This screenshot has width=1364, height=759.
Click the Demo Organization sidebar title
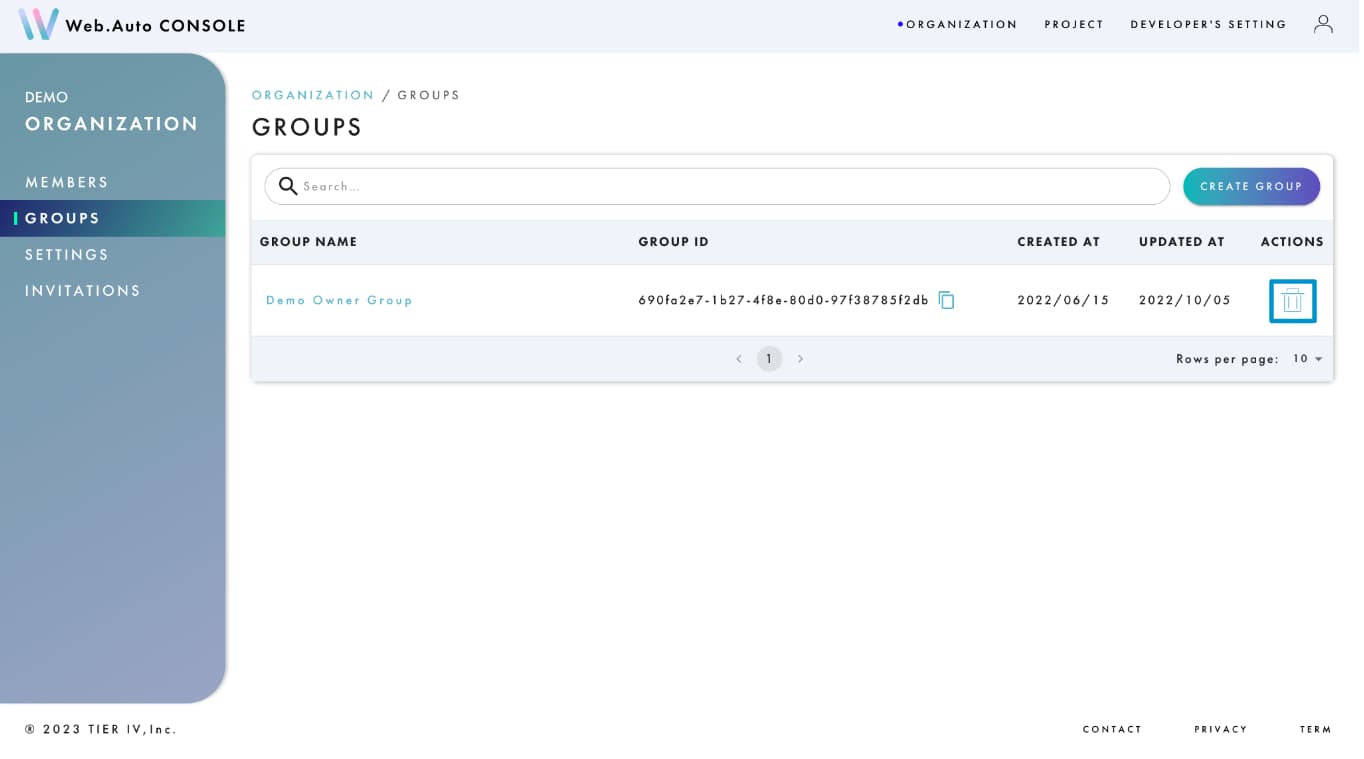[x=112, y=112]
